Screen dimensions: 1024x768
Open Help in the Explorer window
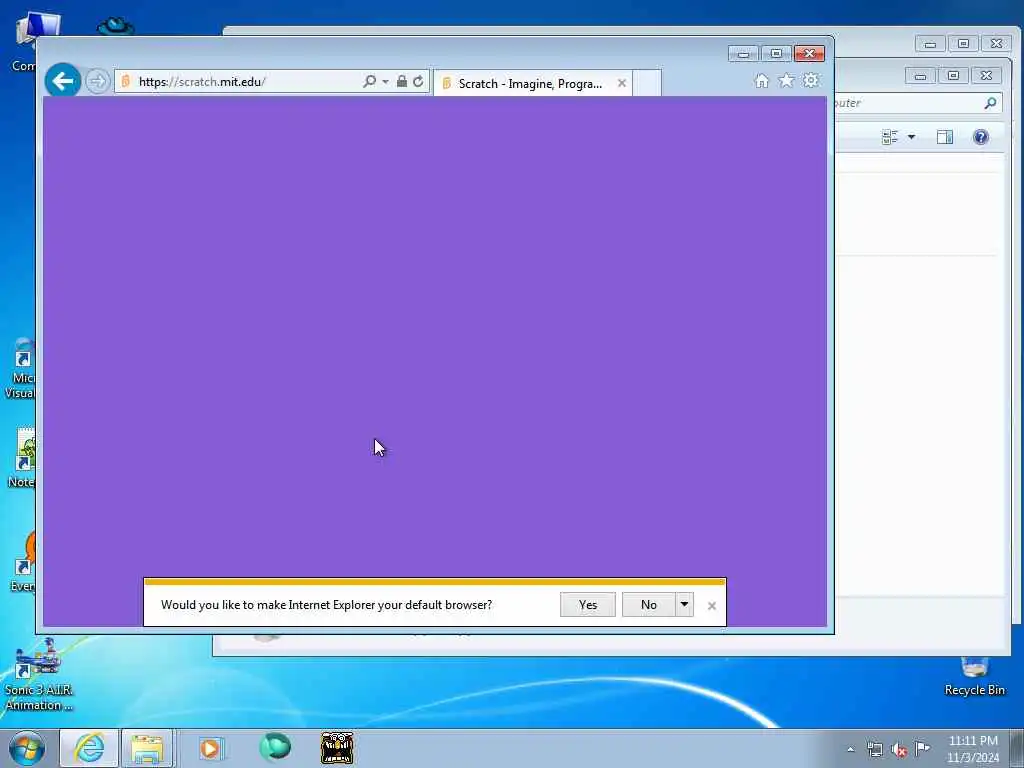980,137
